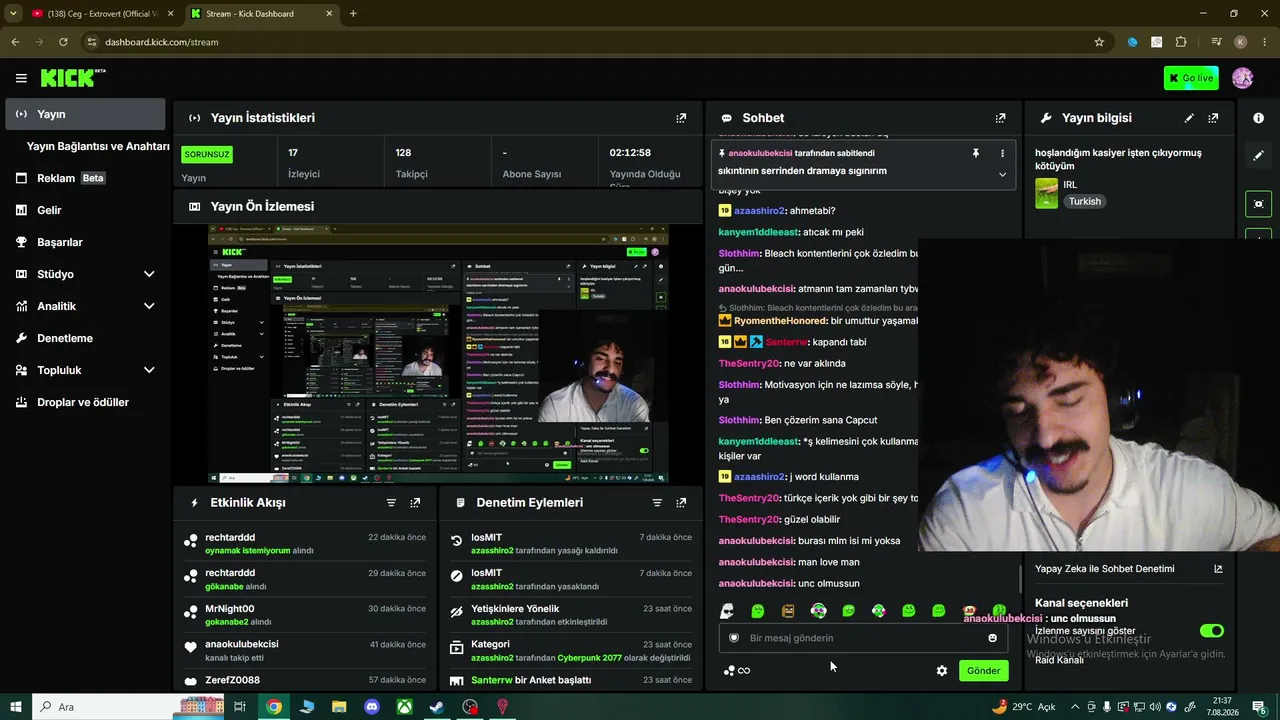Click the Bir mesaj gönderin input
1280x720 pixels.
862,638
